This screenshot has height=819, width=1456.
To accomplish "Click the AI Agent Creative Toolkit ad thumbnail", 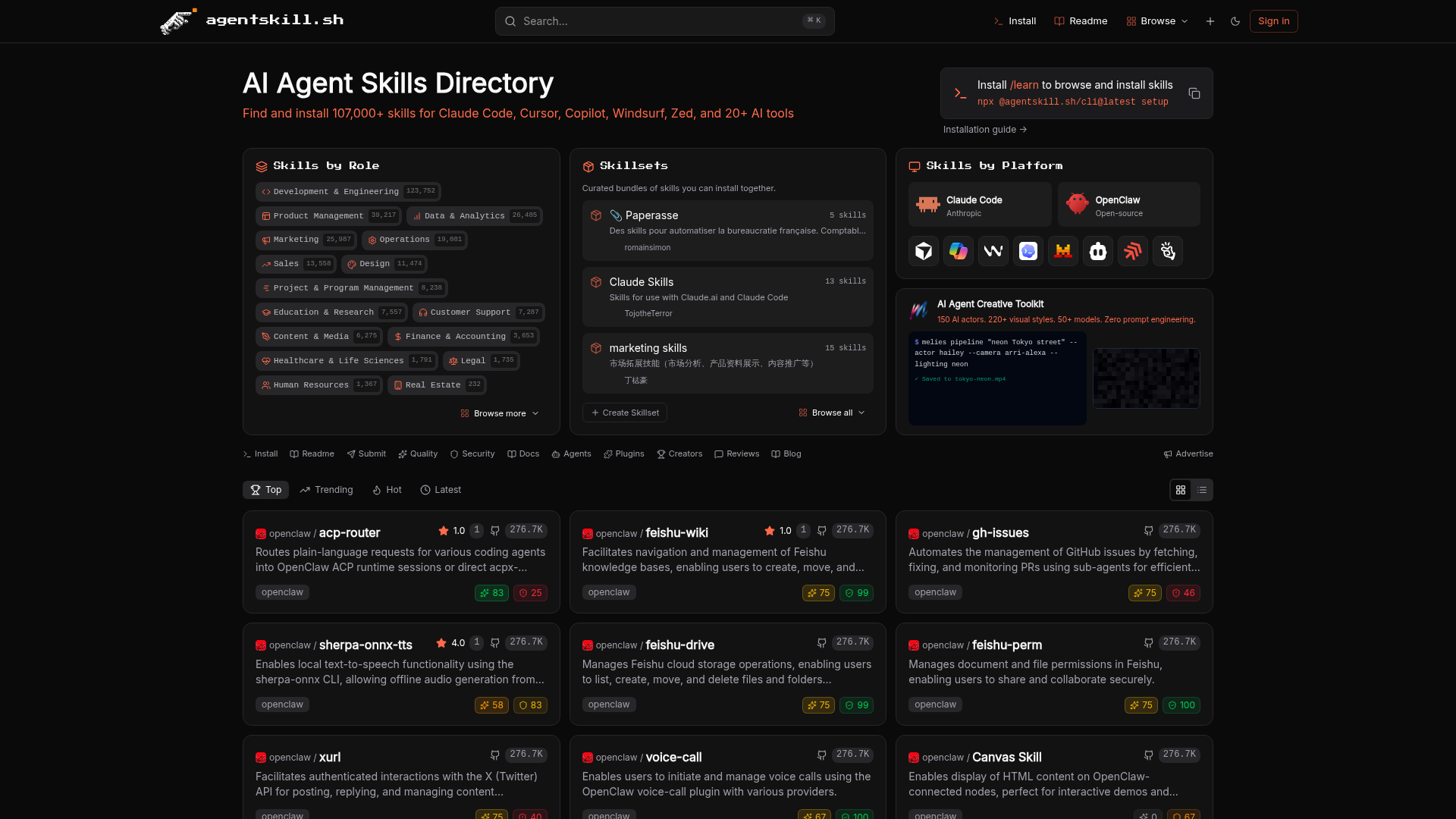I will point(1146,378).
